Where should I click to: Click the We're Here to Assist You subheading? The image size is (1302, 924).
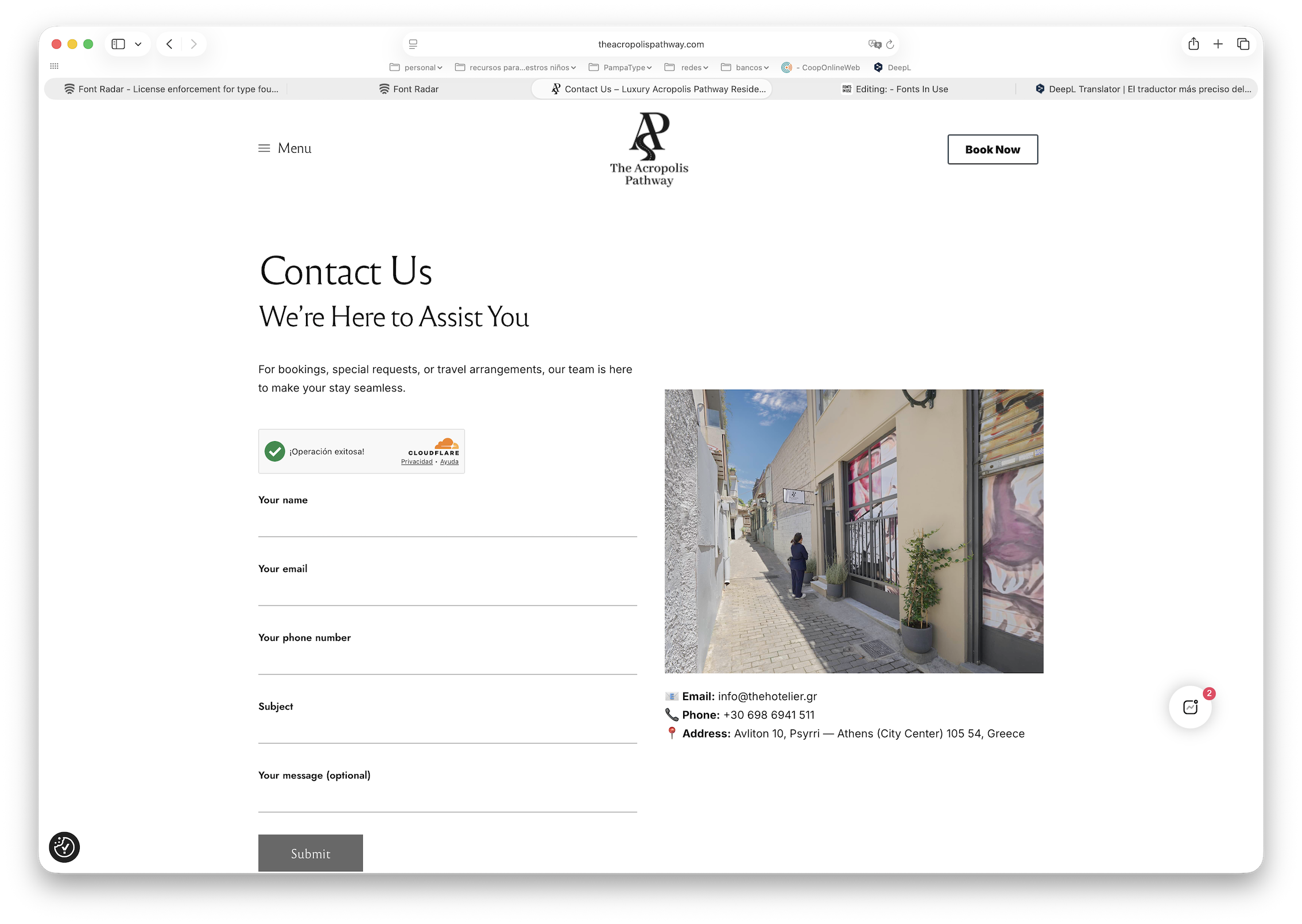(x=394, y=317)
